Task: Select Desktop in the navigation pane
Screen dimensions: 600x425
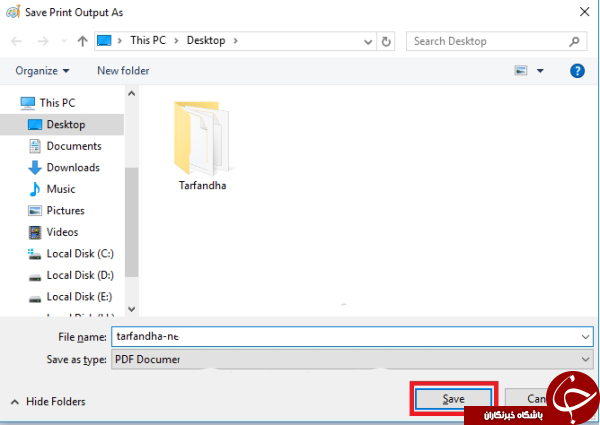Action: [62, 124]
